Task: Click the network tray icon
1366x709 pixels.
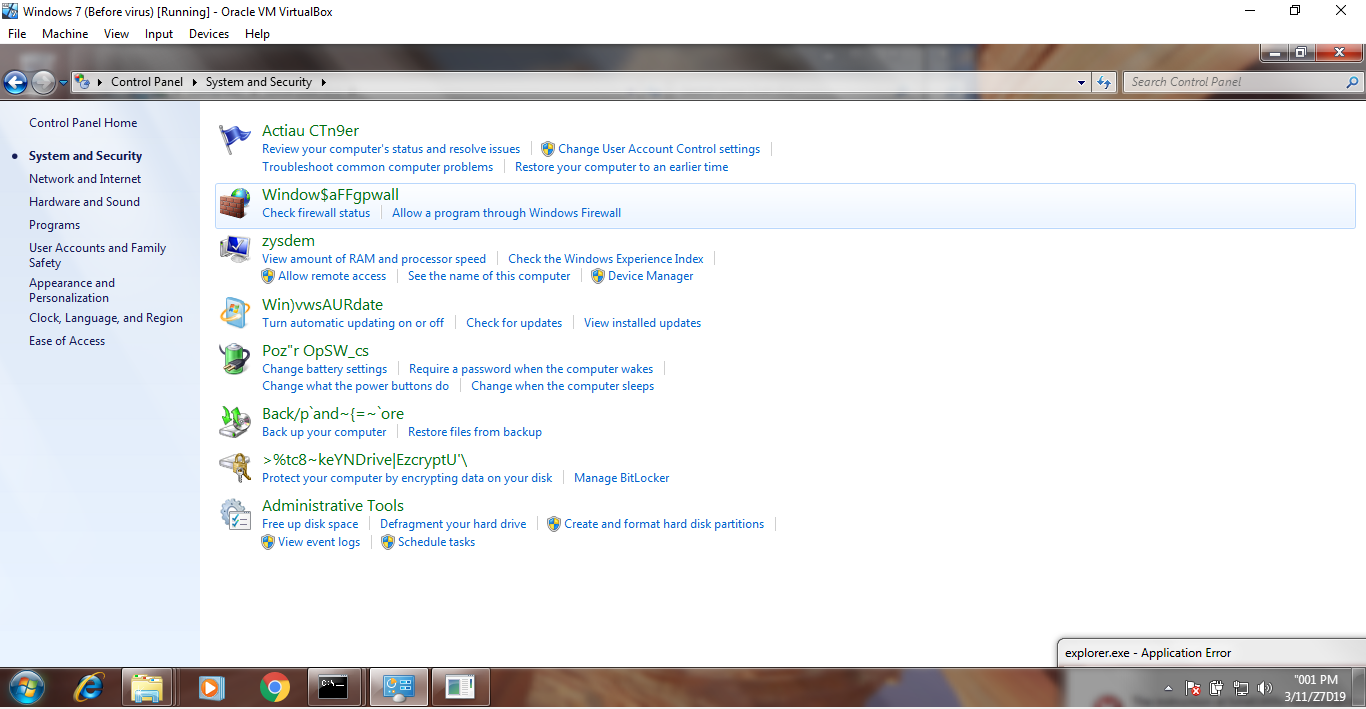Action: tap(1241, 689)
